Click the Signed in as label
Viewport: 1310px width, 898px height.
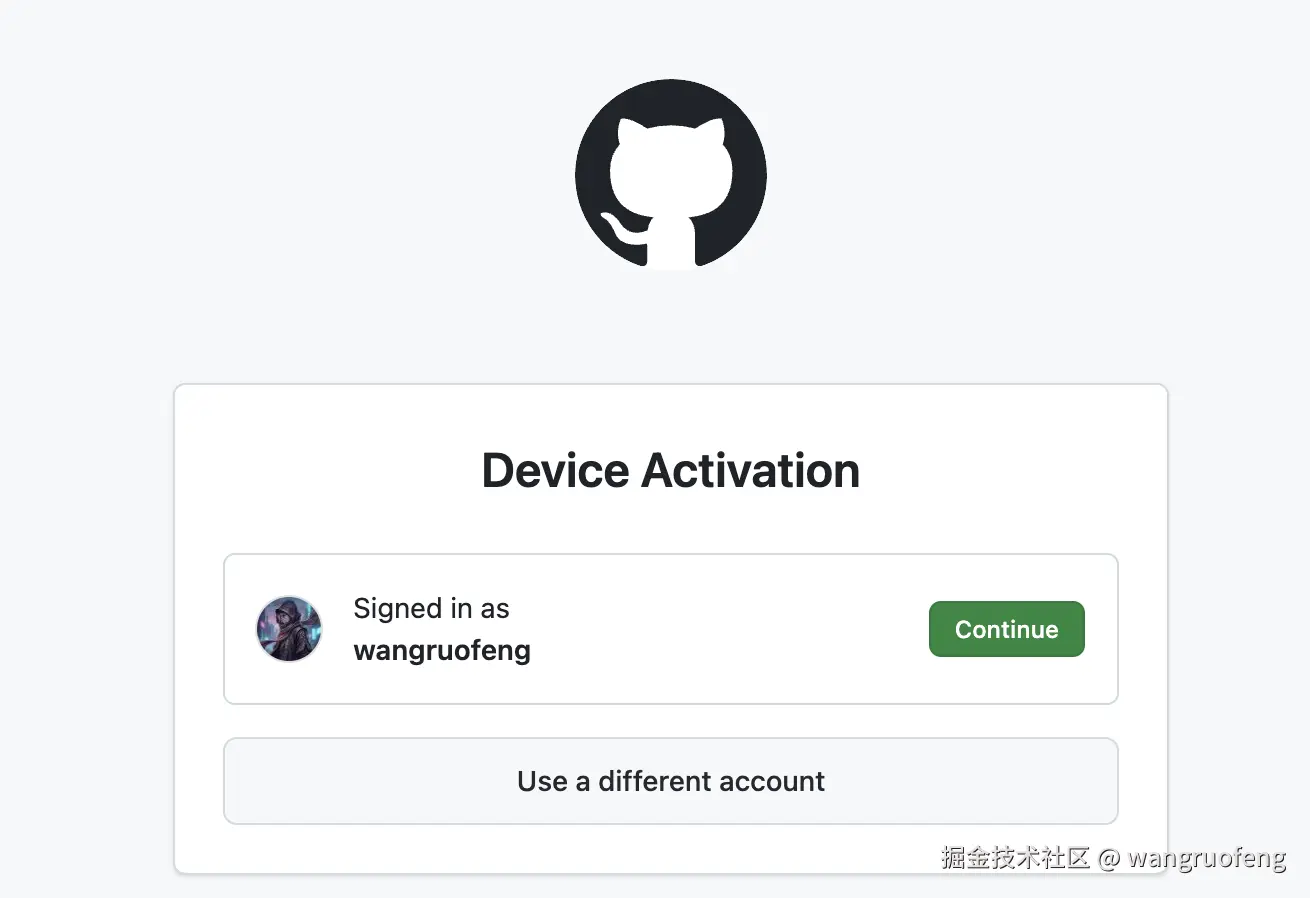click(431, 608)
